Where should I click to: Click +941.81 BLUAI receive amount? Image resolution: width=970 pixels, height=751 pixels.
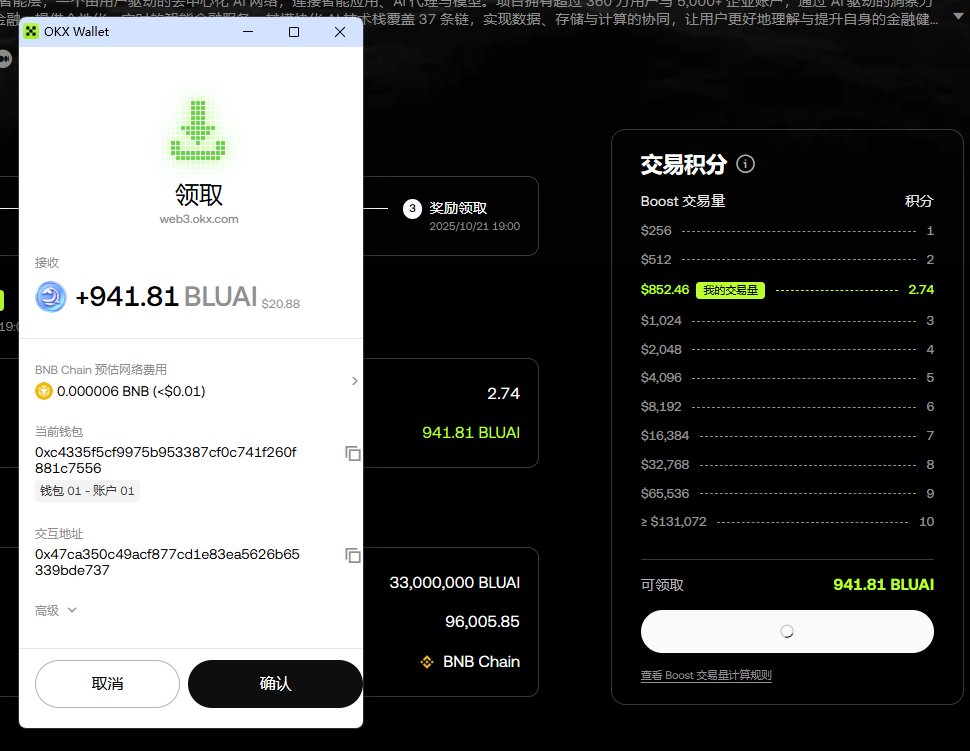tap(166, 297)
